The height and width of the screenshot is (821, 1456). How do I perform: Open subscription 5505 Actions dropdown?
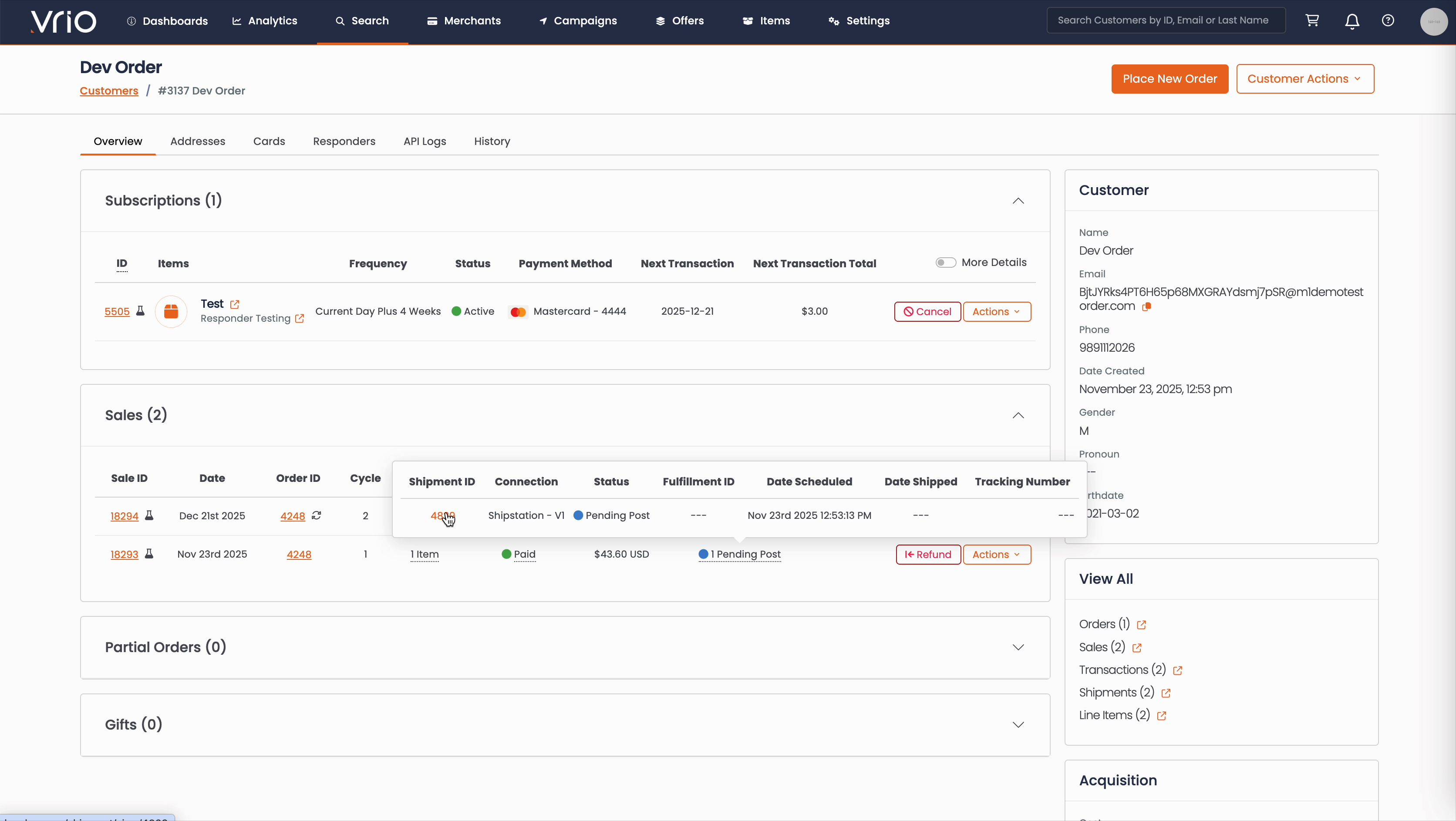[x=997, y=312]
